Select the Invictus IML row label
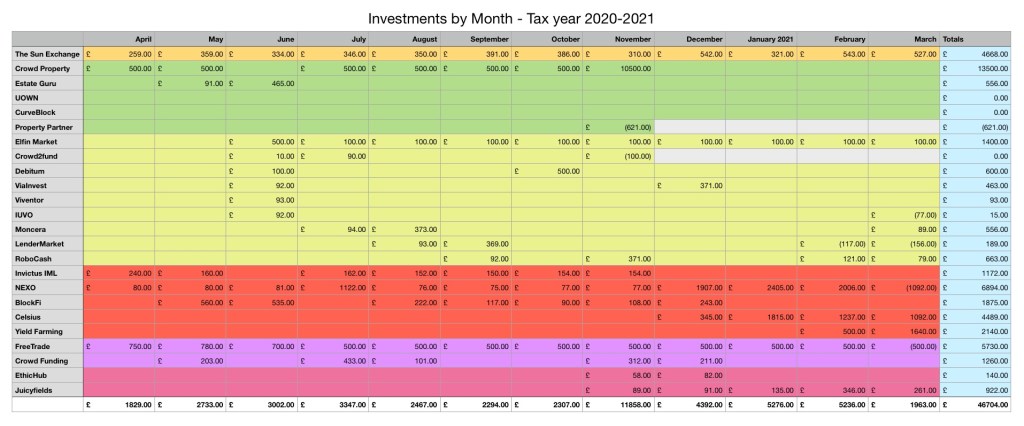 (x=38, y=273)
